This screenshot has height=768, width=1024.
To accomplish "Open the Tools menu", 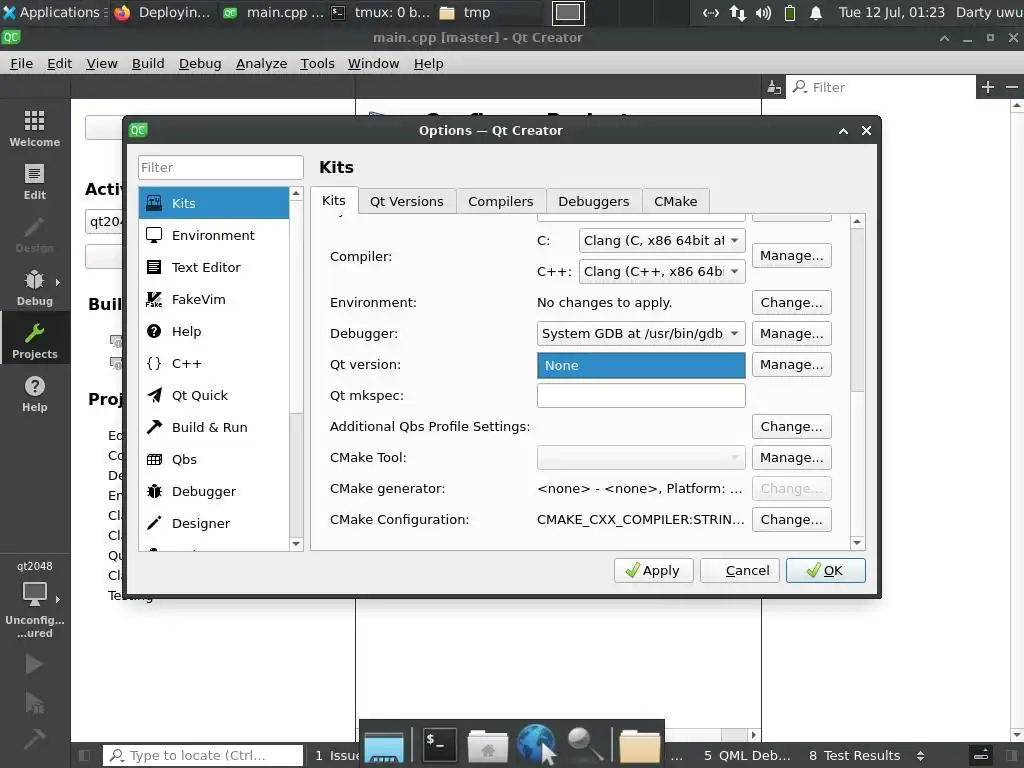I will click(x=317, y=63).
